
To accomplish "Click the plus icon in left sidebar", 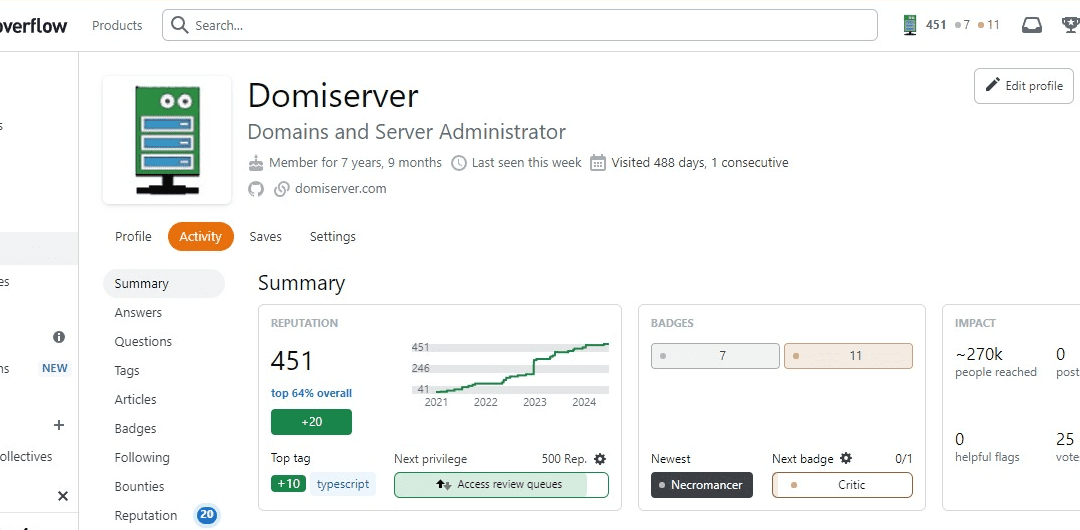I will point(59,425).
